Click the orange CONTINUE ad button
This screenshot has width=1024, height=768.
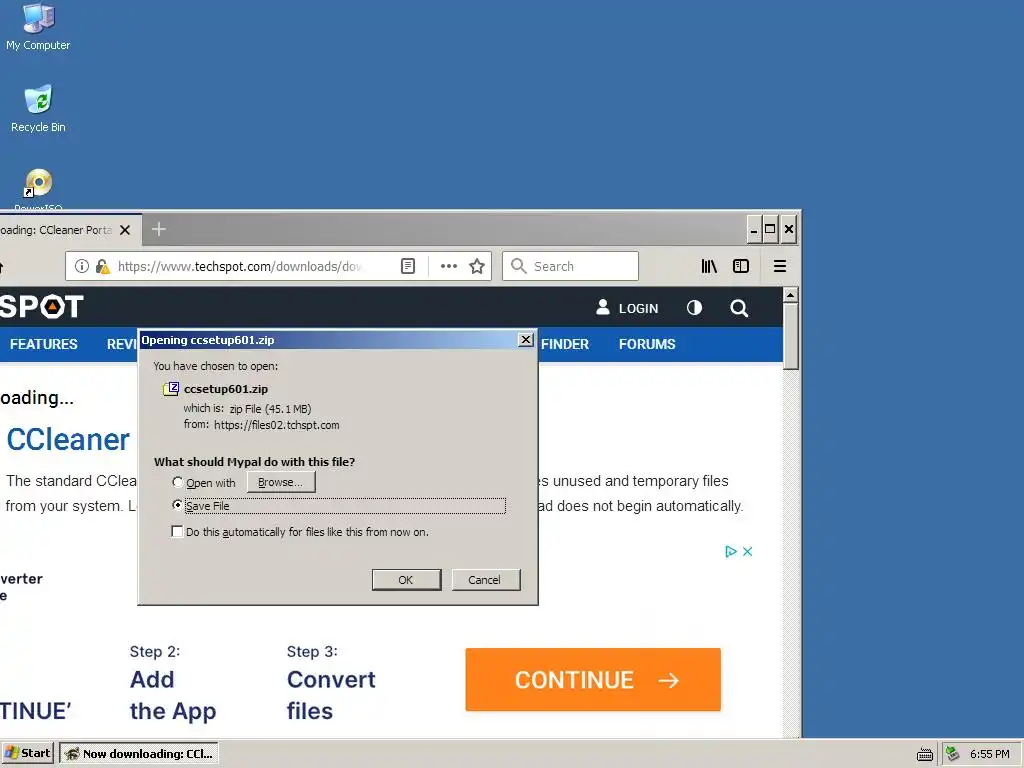pyautogui.click(x=593, y=679)
